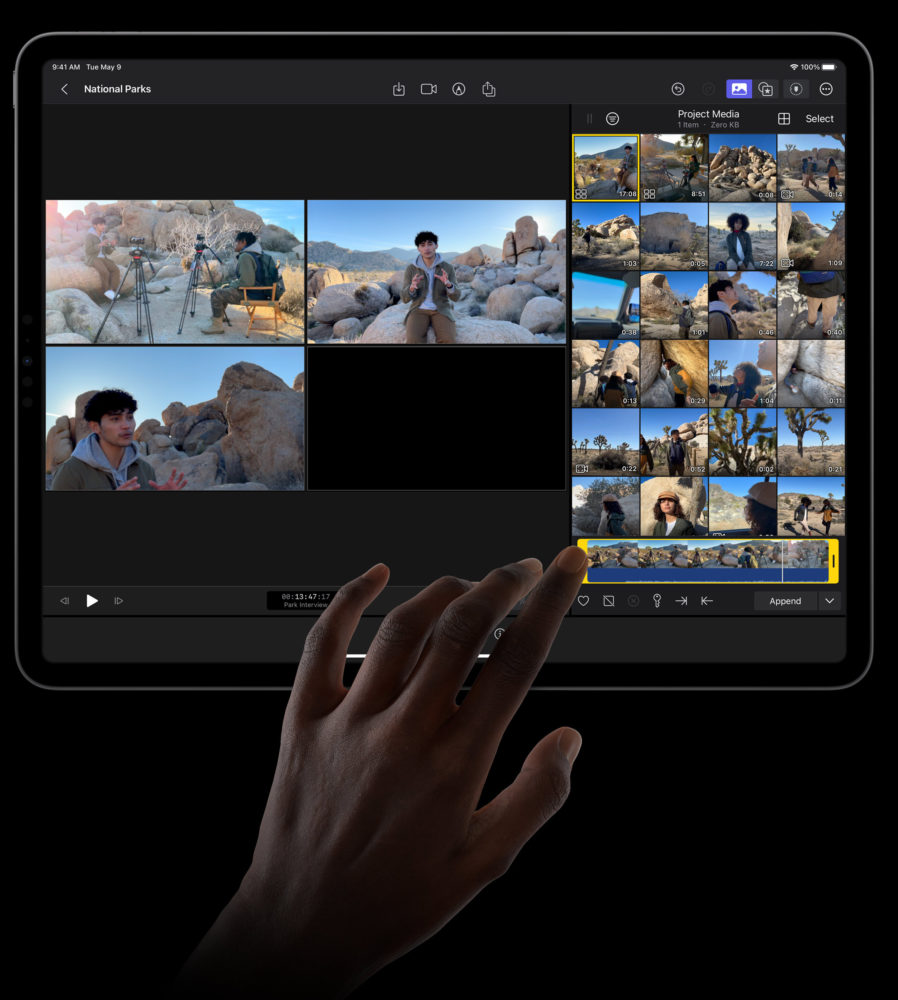Go back from the National Parks project

[64, 89]
